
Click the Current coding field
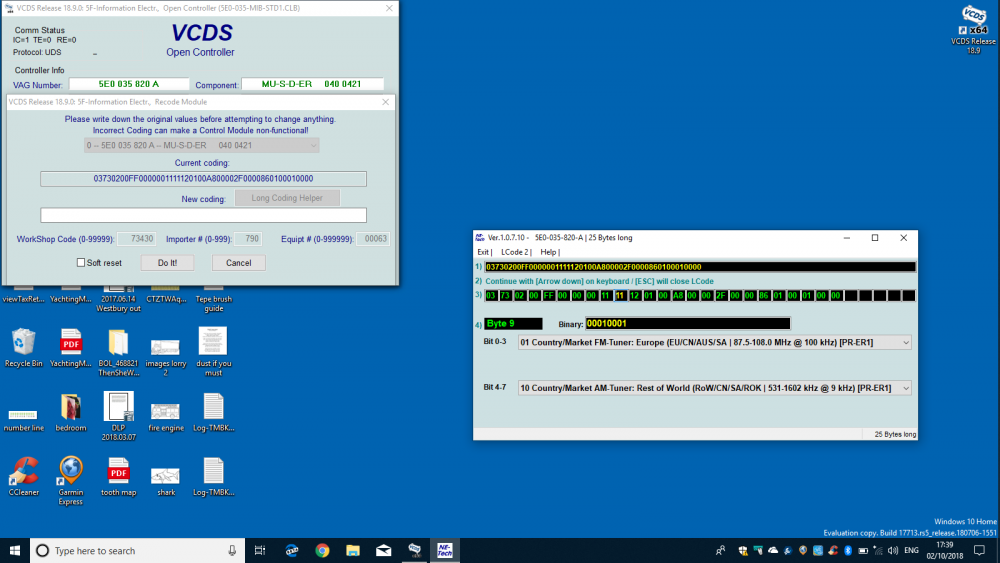(x=203, y=179)
